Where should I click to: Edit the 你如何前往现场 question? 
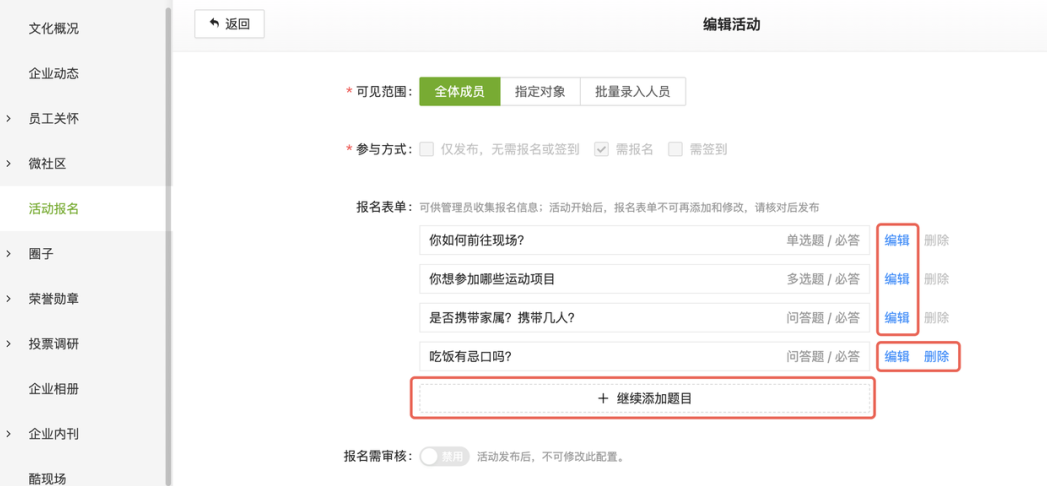(897, 240)
